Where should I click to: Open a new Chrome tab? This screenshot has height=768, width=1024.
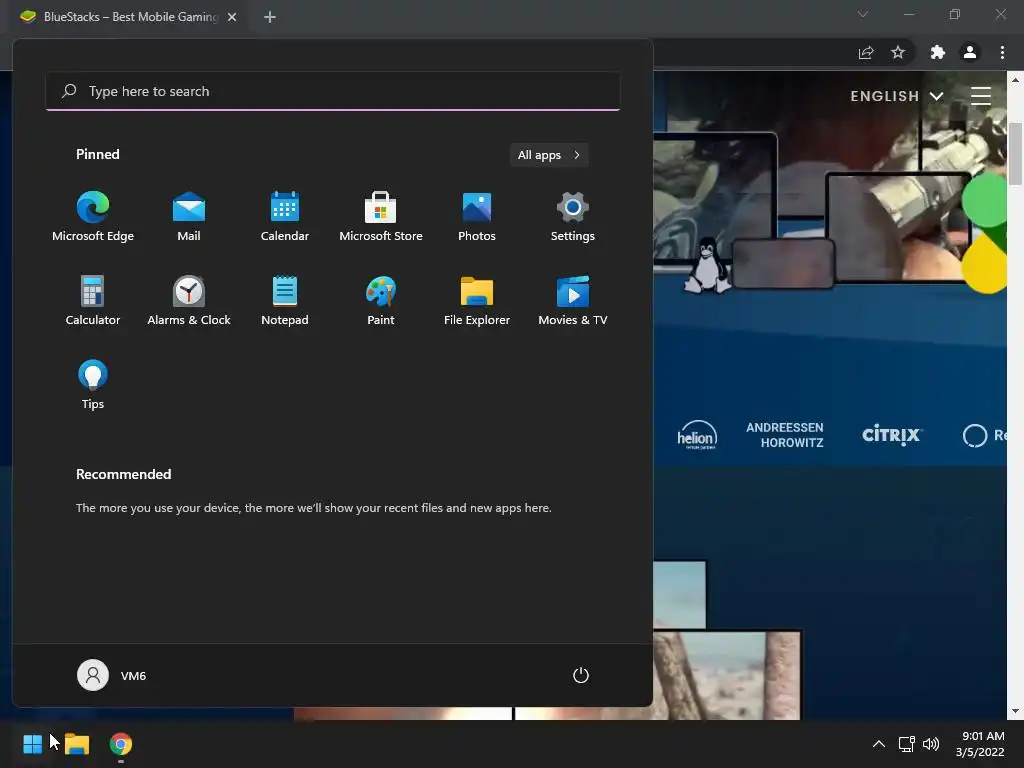(x=270, y=17)
